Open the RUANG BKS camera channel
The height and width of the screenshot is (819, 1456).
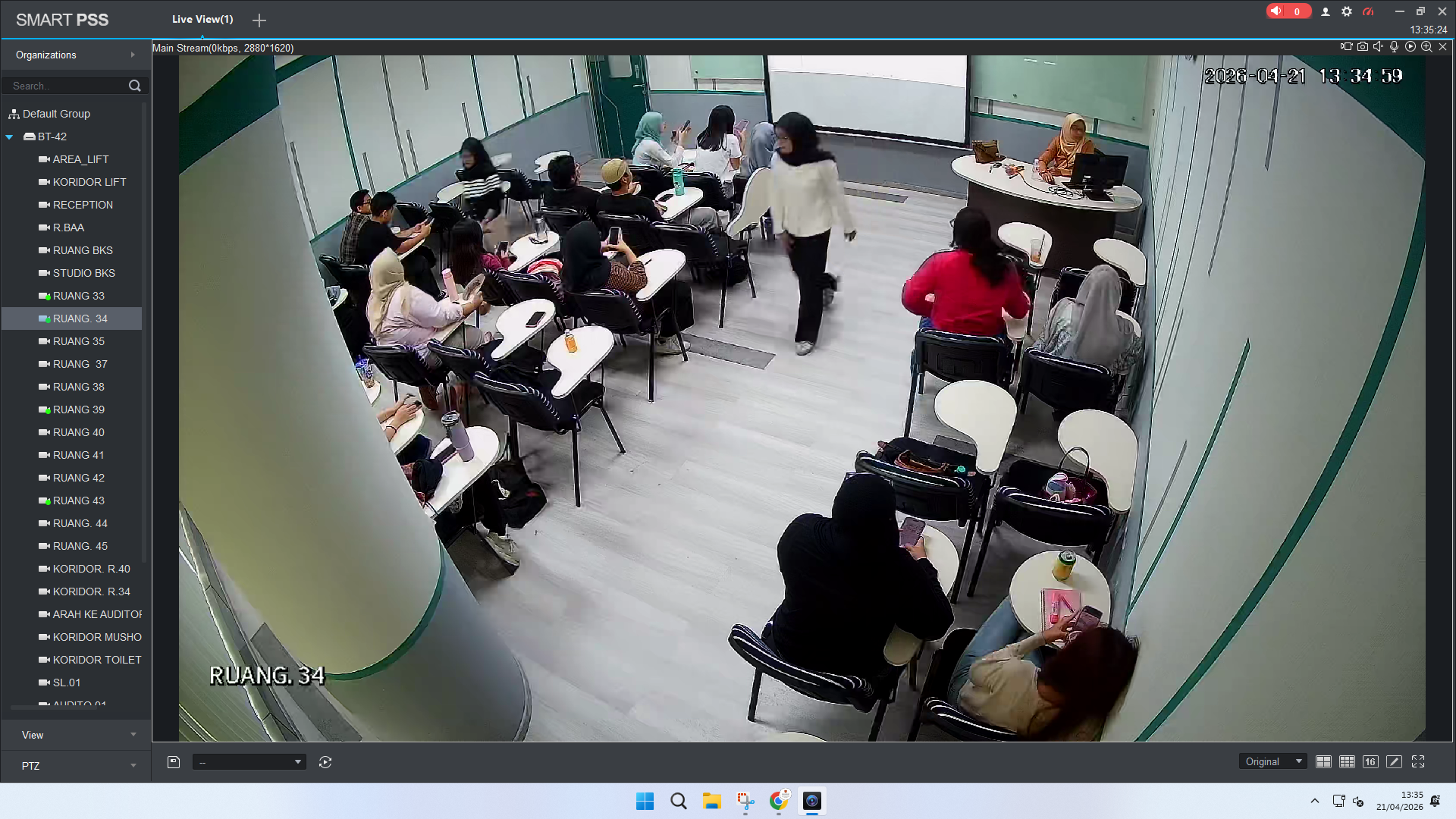(76, 250)
